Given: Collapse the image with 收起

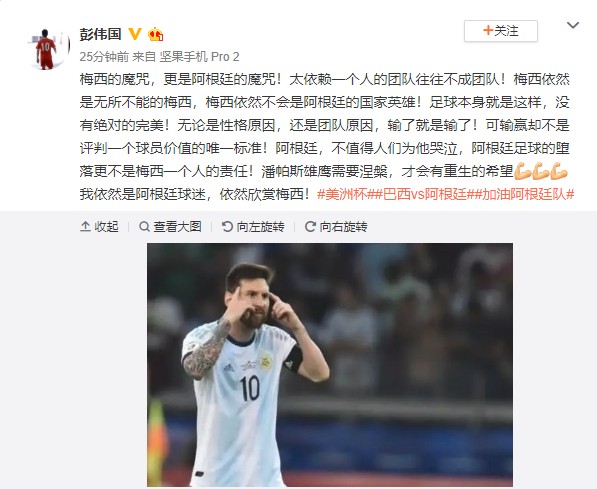Looking at the screenshot, I should [x=99, y=227].
